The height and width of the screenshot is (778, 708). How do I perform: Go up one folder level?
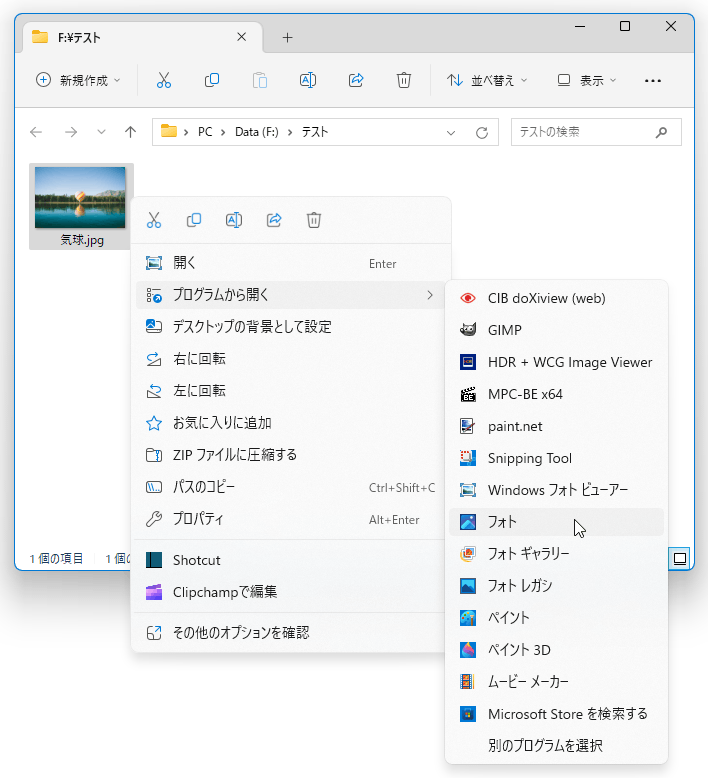point(130,132)
